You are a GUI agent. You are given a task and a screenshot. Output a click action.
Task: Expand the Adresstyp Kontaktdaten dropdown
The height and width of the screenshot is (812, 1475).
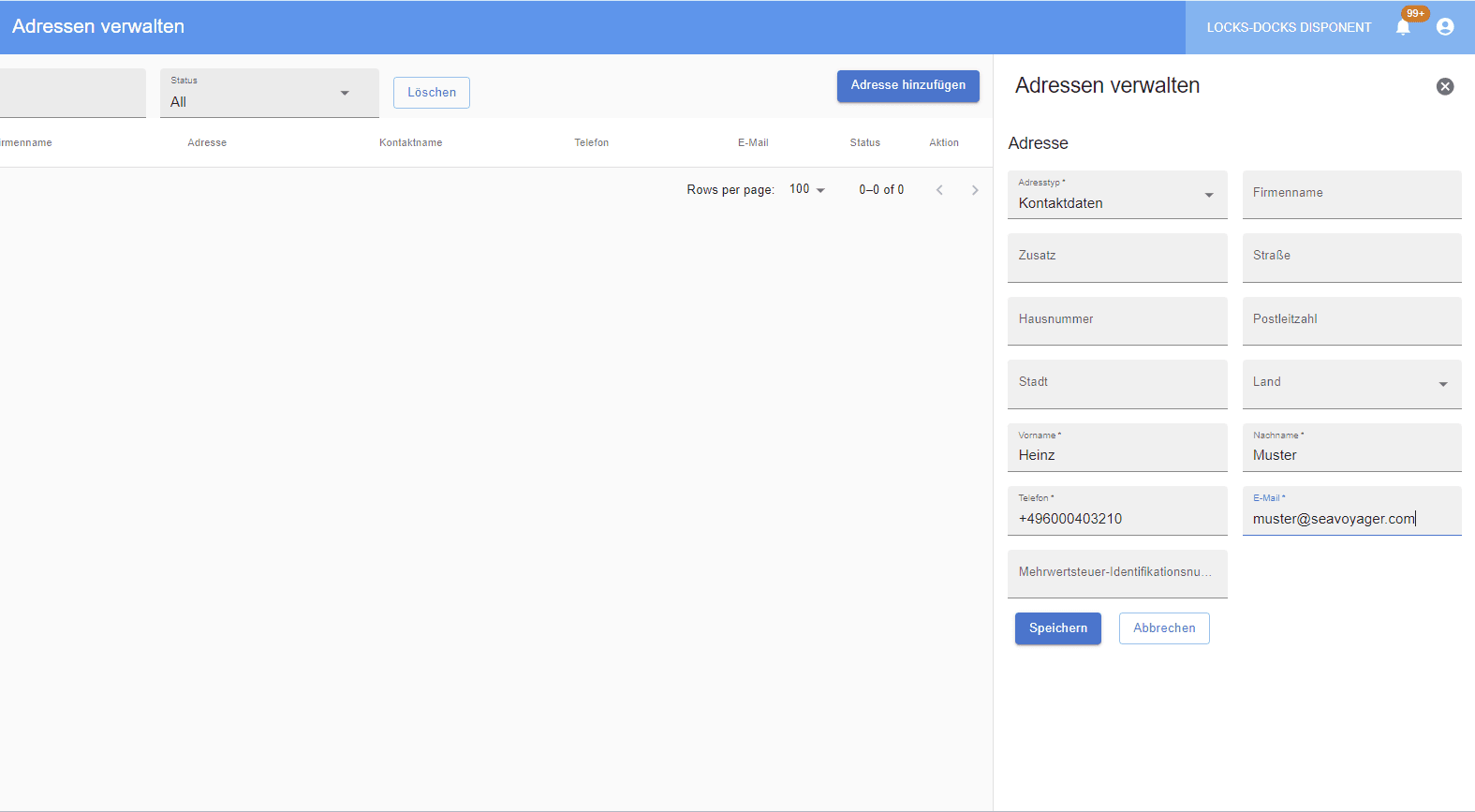coord(1117,195)
